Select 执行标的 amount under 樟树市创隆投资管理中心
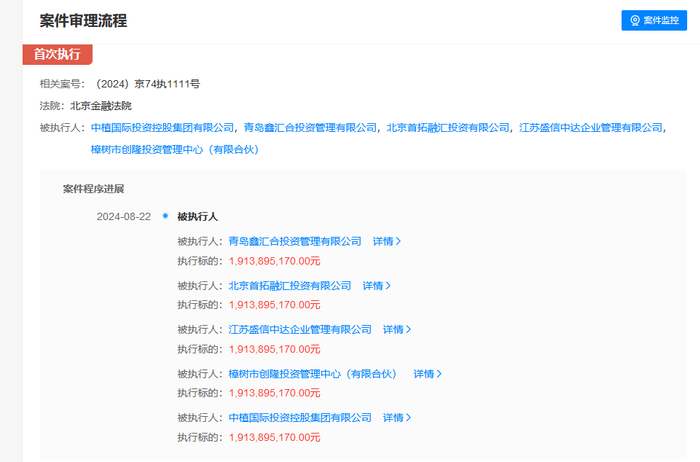Image resolution: width=700 pixels, height=462 pixels. tap(275, 393)
